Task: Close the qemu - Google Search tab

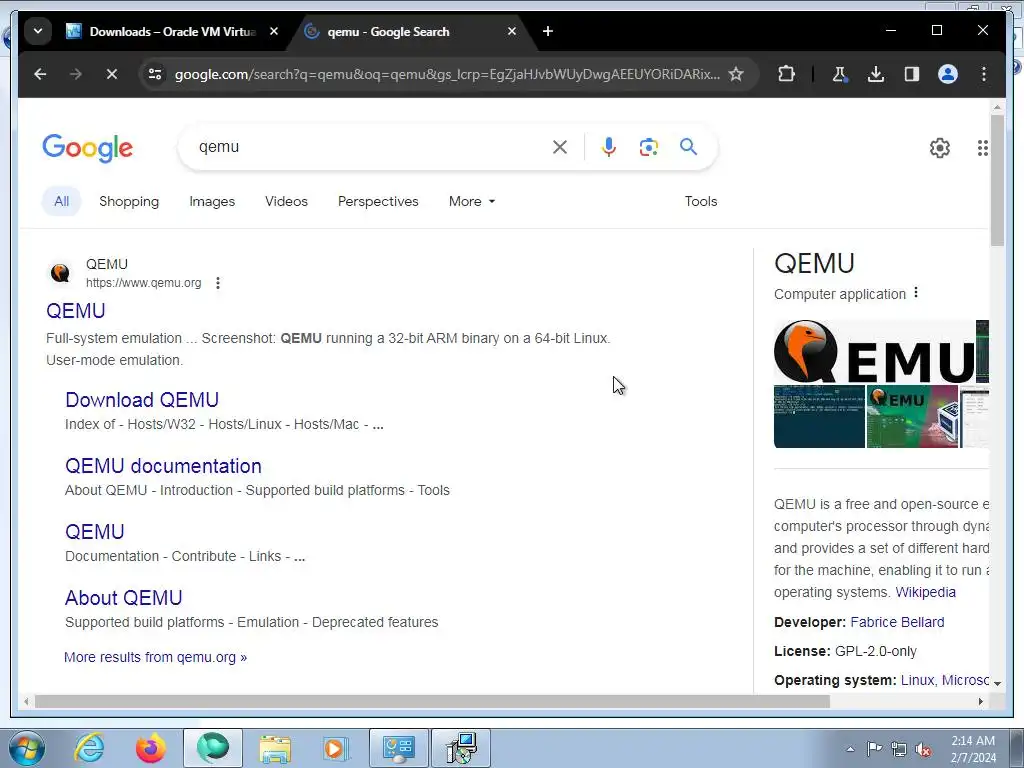Action: 512,31
